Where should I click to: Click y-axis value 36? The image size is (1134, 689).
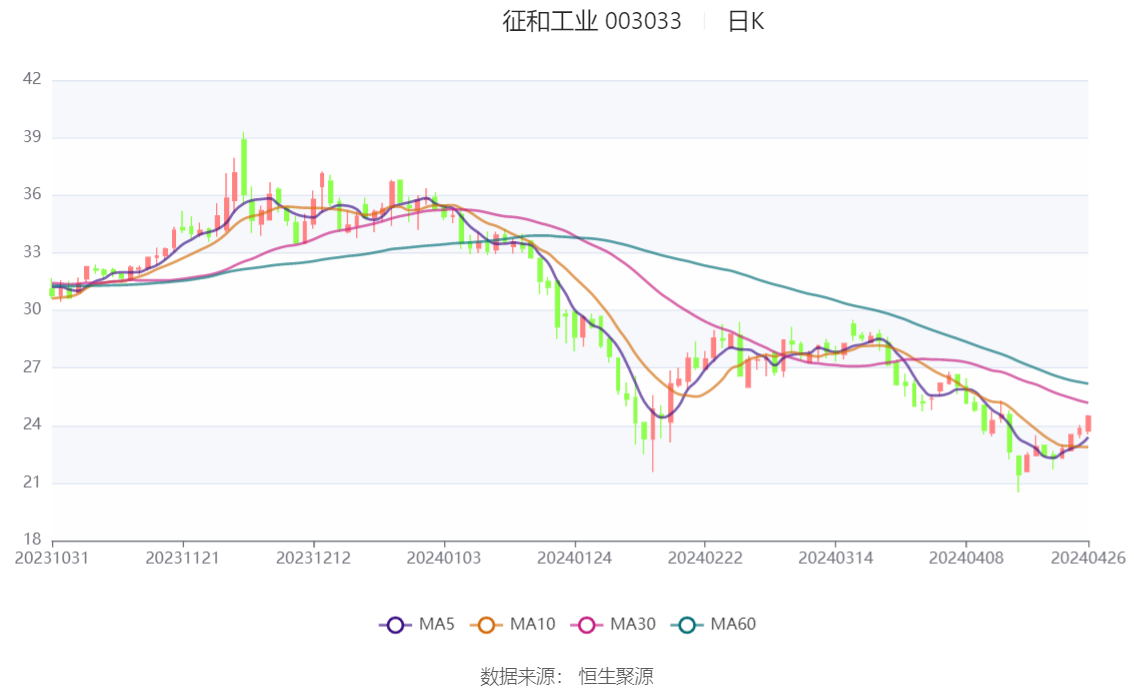click(x=32, y=194)
